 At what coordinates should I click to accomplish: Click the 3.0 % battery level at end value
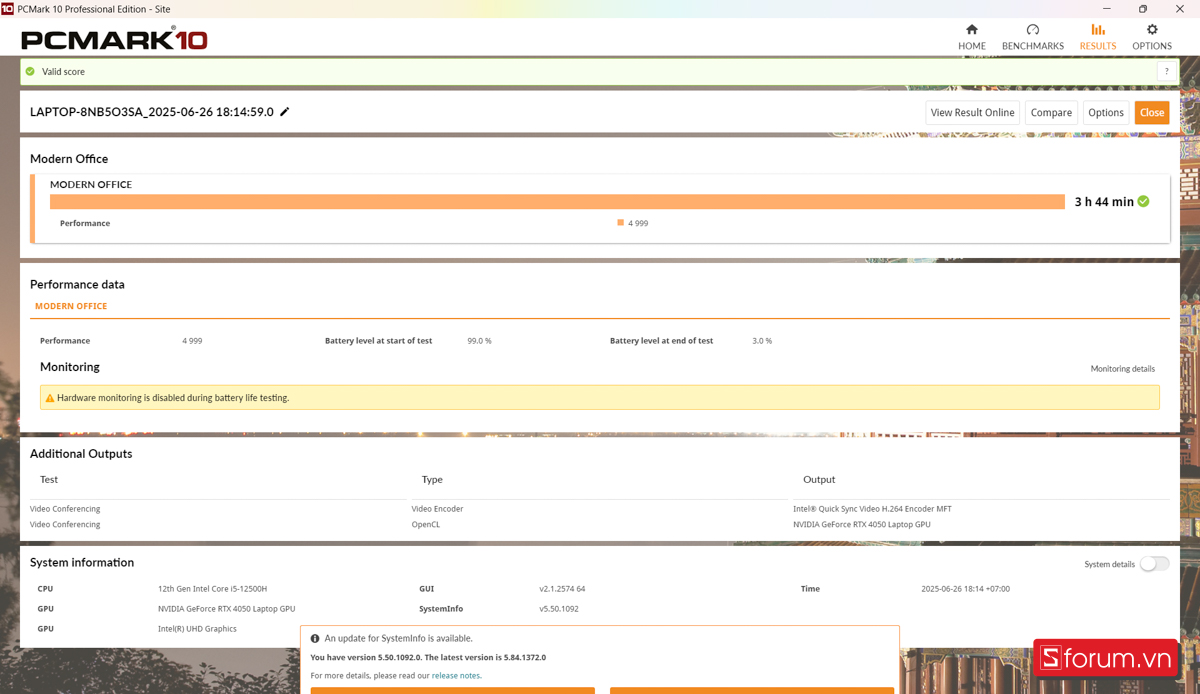762,341
